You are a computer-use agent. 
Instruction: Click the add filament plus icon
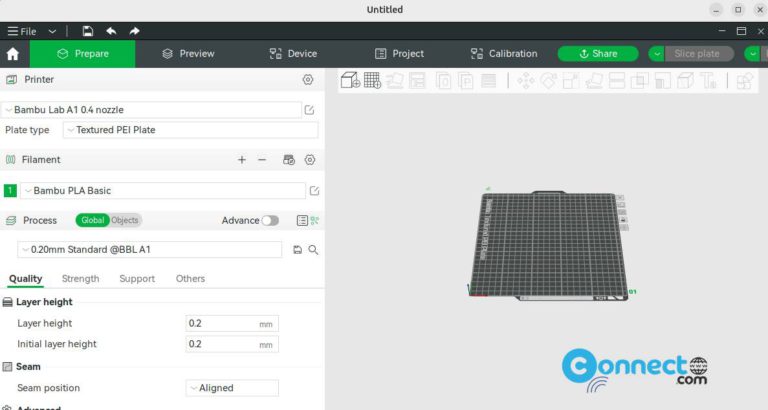point(241,160)
